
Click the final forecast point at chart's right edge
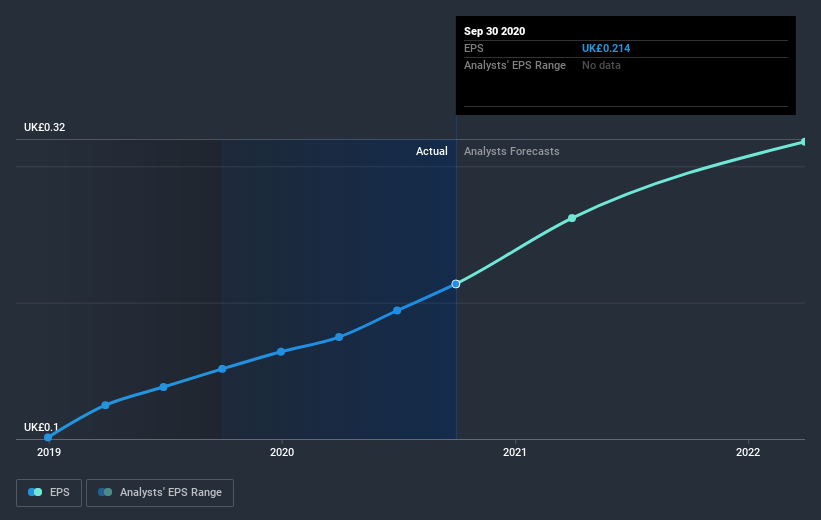(804, 142)
